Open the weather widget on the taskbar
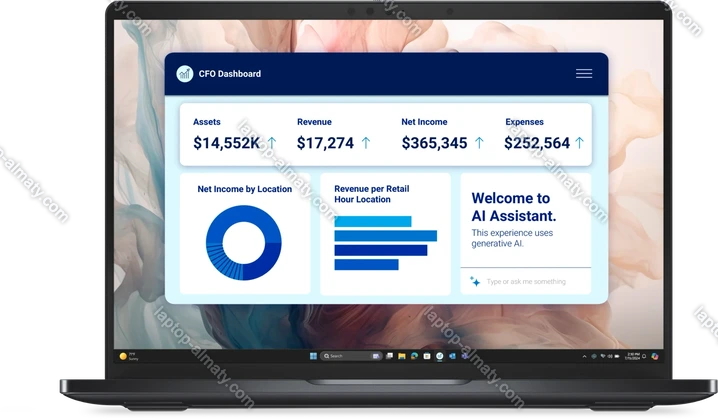Screen dimensions: 718x419 click(x=126, y=356)
